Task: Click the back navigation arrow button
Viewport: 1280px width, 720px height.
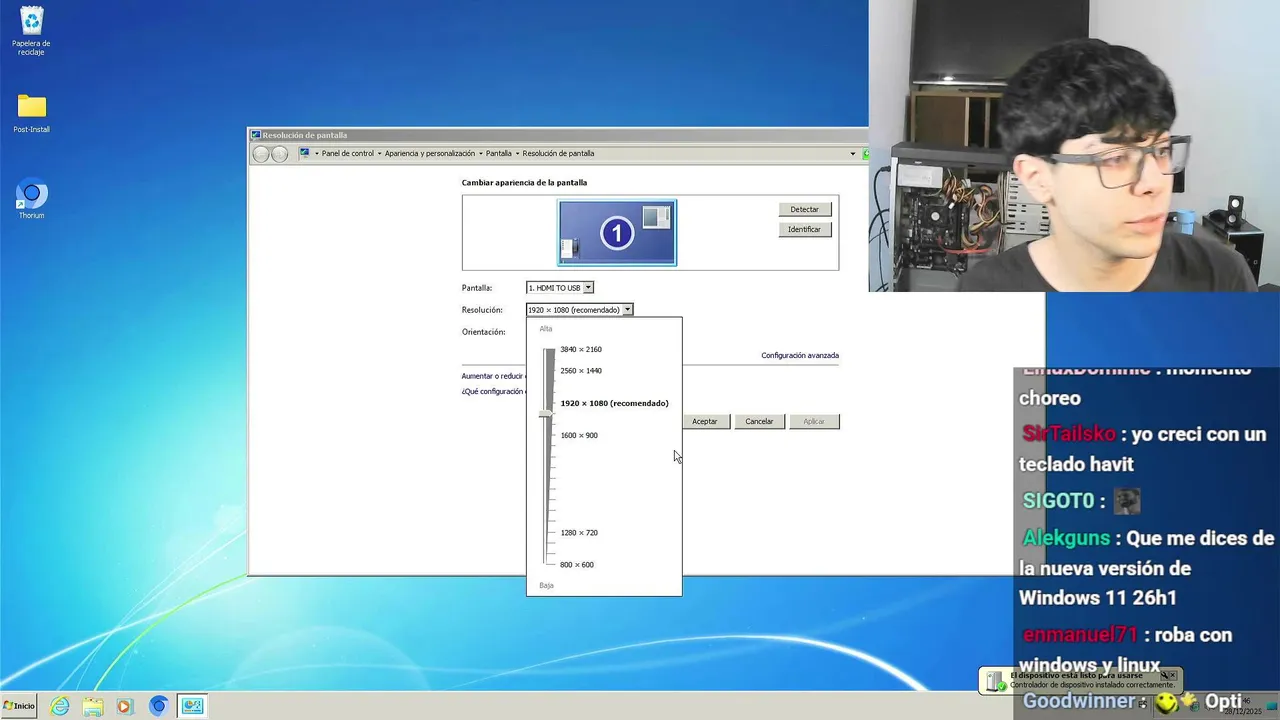Action: 261,154
